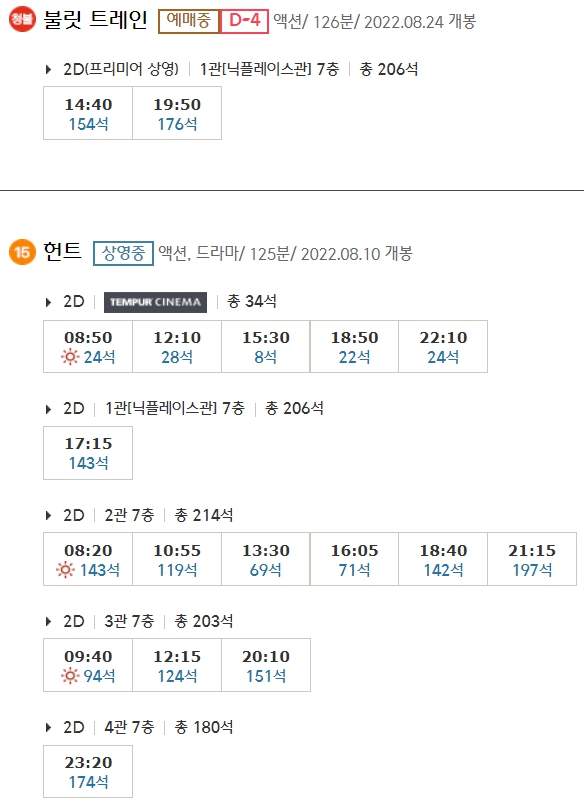
Task: Click the arrow beside 2D(프리미어 상영)
Action: [x=48, y=69]
